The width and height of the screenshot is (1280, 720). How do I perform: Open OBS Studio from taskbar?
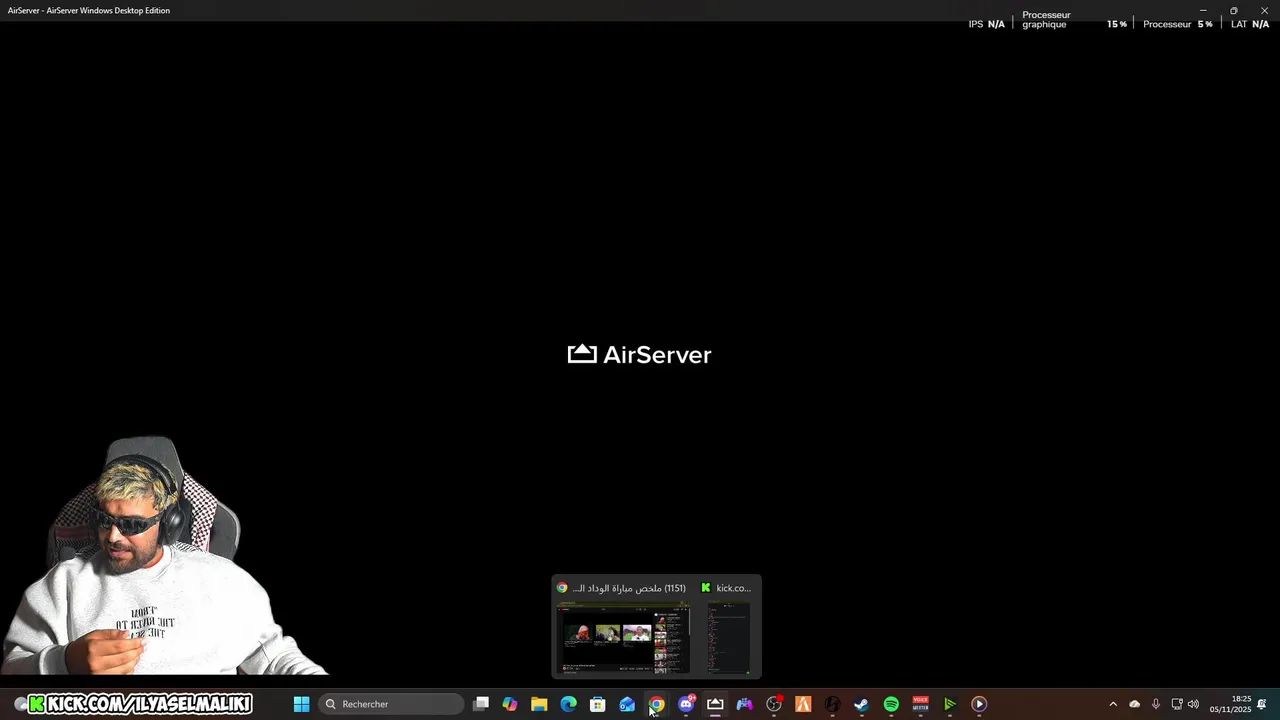click(774, 704)
